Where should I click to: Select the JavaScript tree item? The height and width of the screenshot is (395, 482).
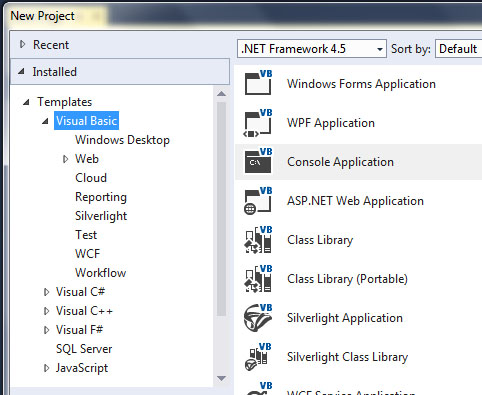click(x=82, y=368)
